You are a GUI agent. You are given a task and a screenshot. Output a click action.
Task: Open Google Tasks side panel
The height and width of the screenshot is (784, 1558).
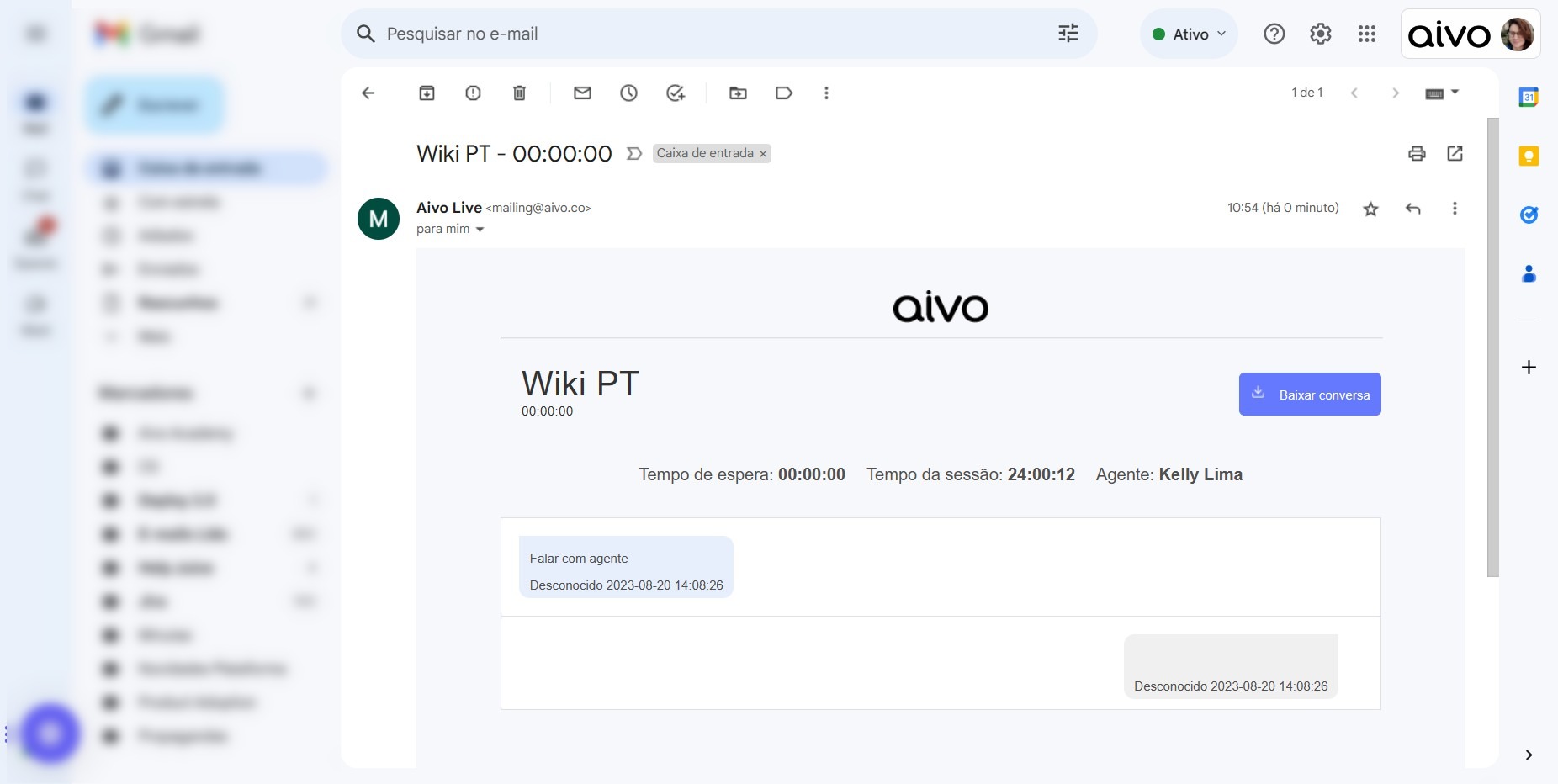point(1529,215)
